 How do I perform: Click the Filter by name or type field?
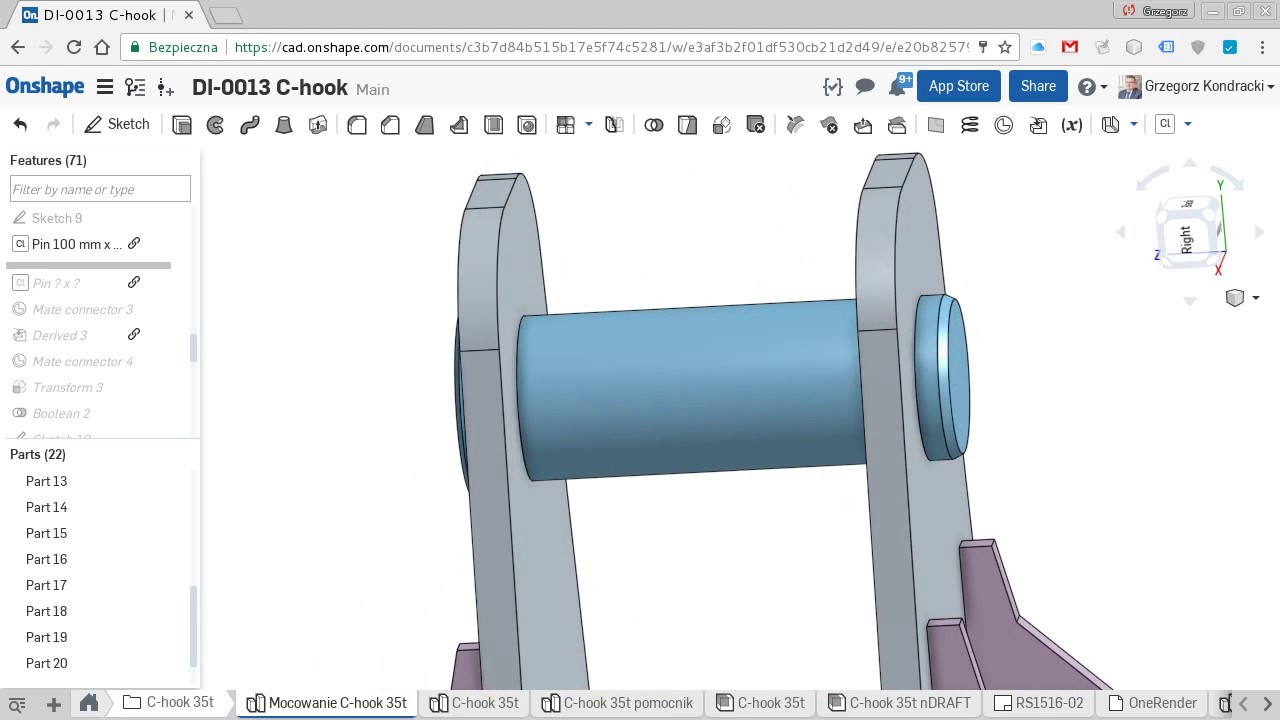100,189
